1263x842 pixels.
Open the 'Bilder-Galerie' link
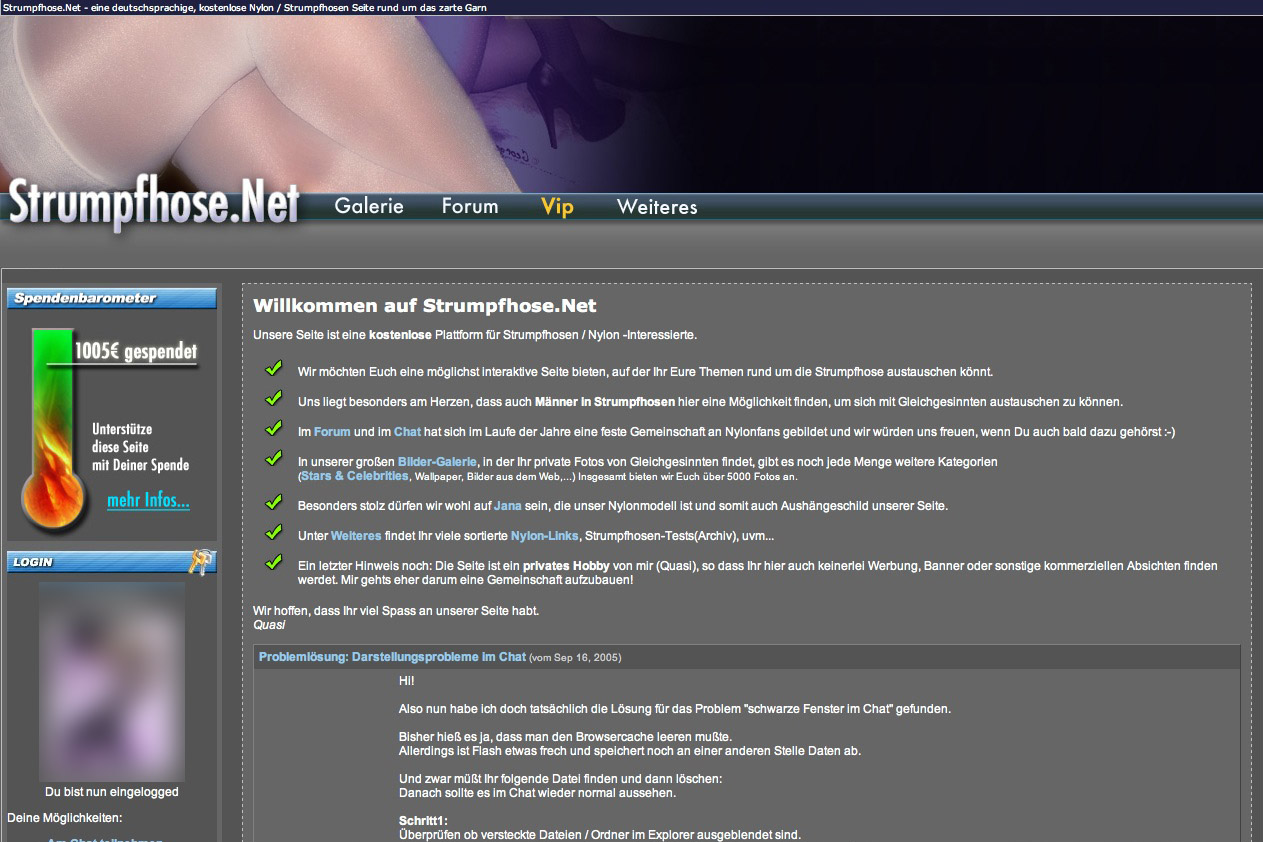[x=437, y=462]
